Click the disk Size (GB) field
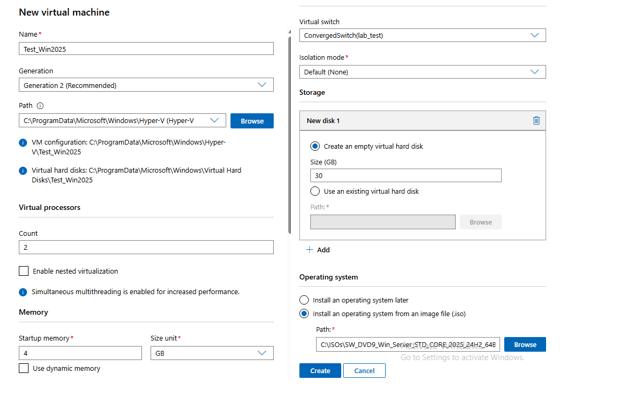This screenshot has height=395, width=626. pyautogui.click(x=406, y=175)
